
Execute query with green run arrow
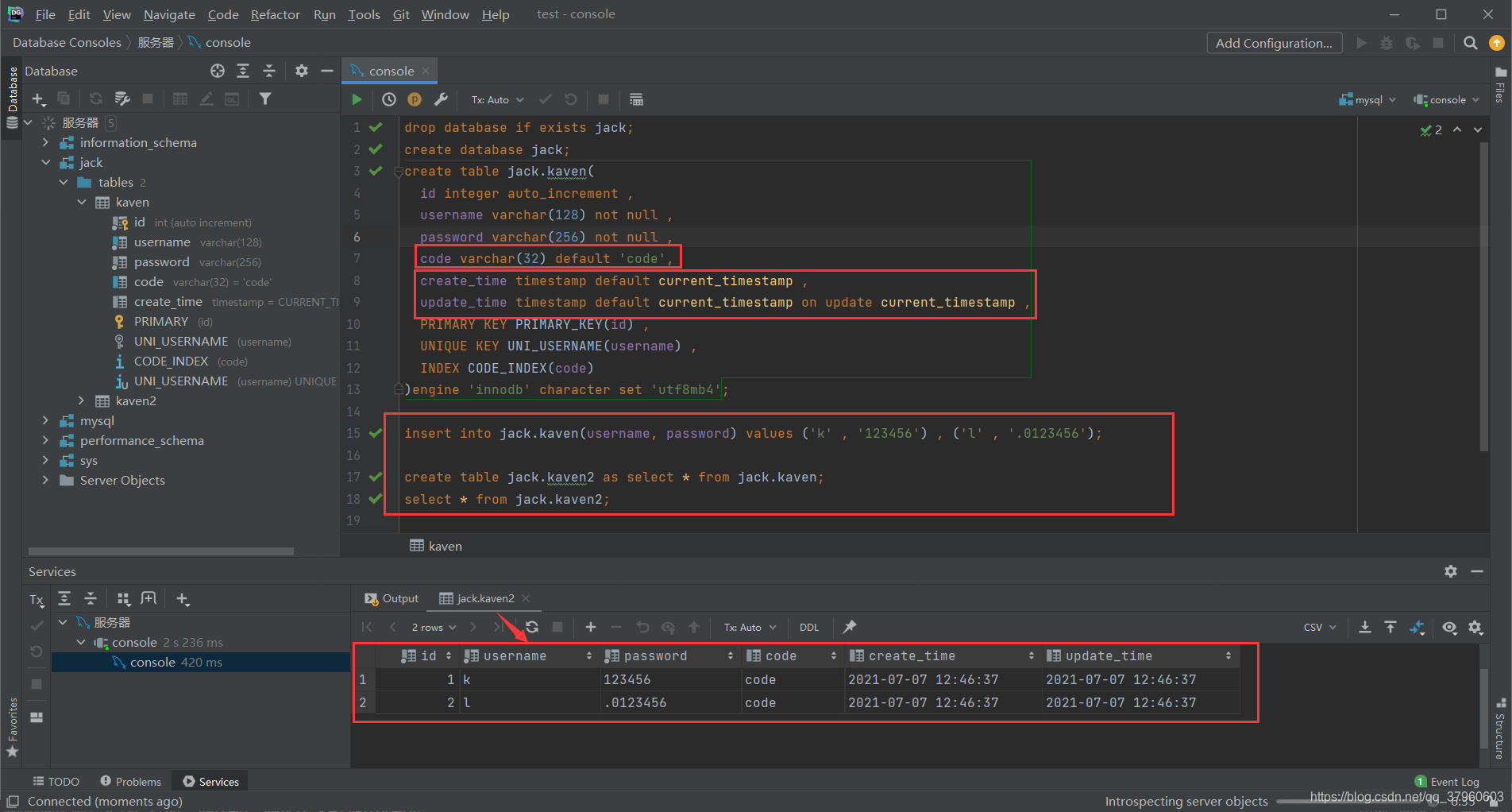click(x=357, y=99)
